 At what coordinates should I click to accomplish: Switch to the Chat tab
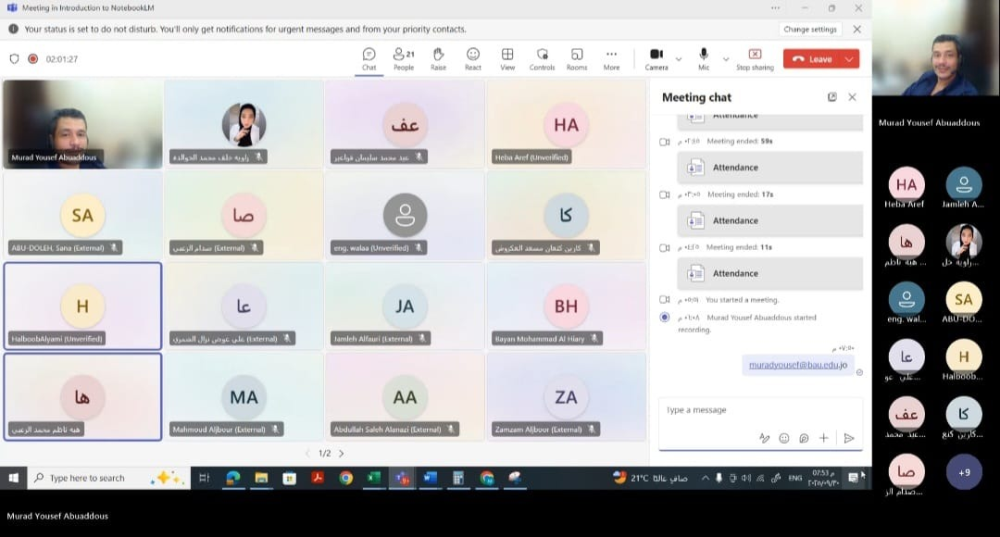[x=369, y=58]
